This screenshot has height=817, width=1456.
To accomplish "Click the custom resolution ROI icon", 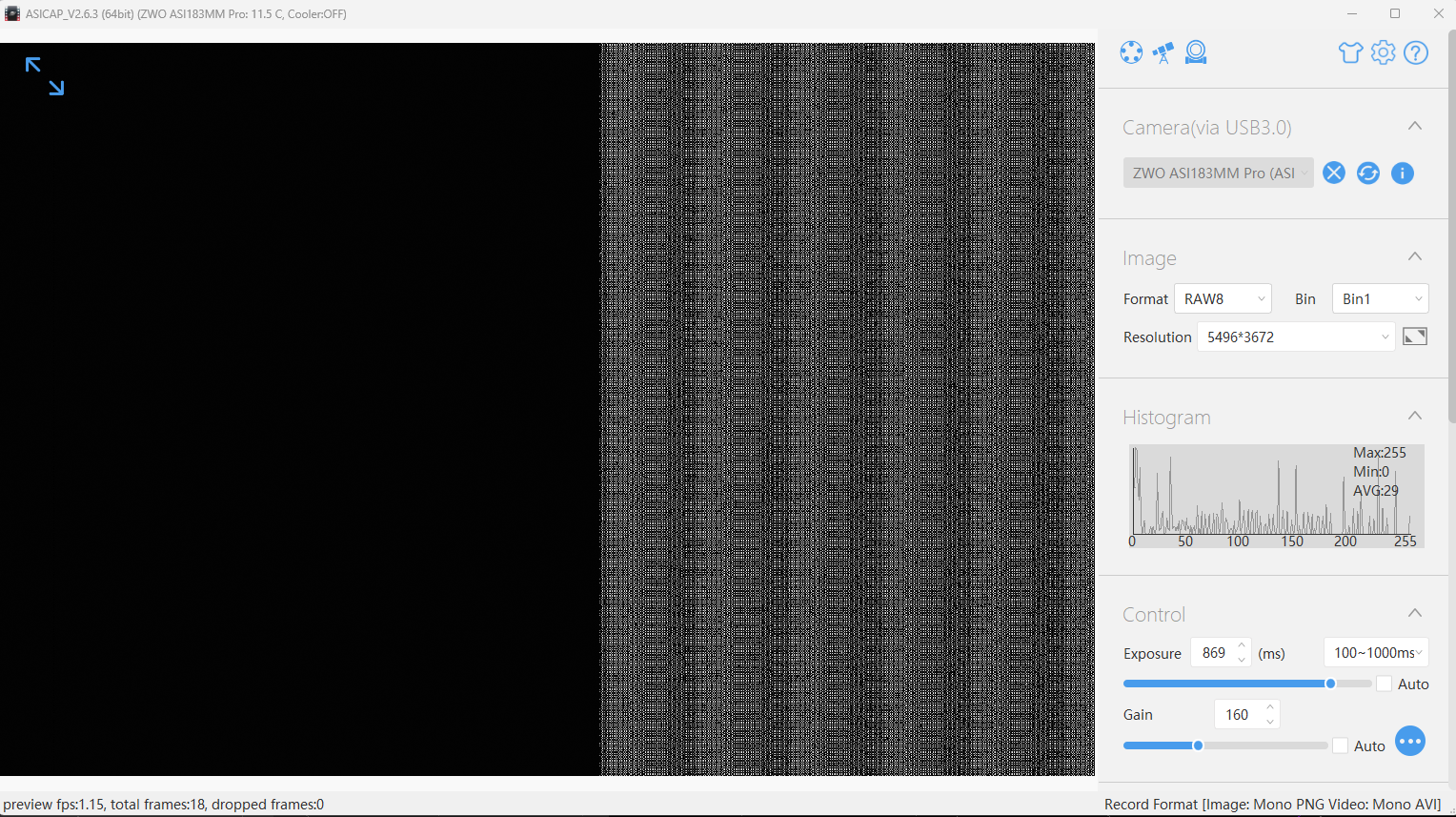I will click(x=1415, y=337).
